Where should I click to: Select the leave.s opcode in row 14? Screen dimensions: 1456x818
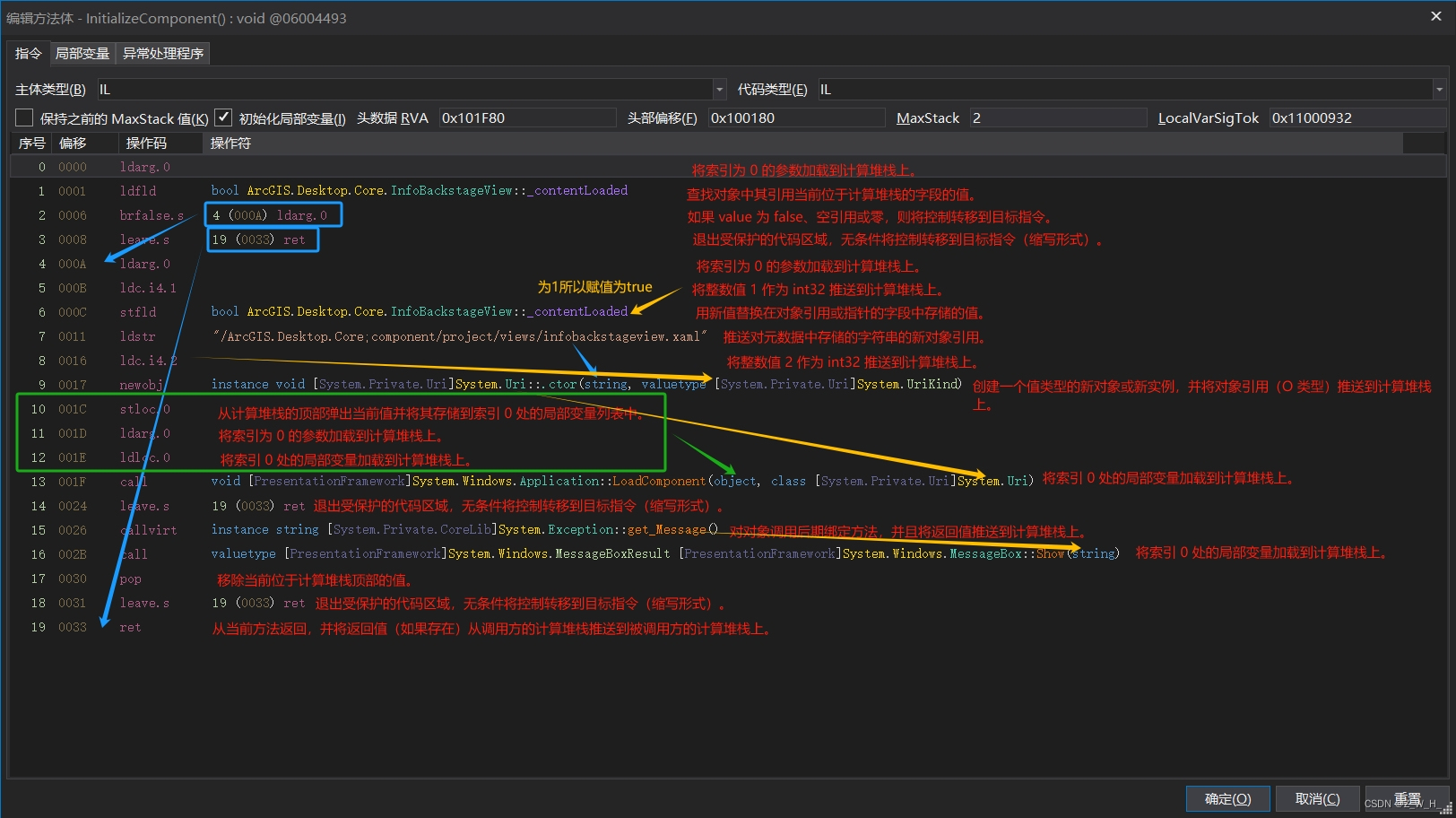click(x=144, y=506)
